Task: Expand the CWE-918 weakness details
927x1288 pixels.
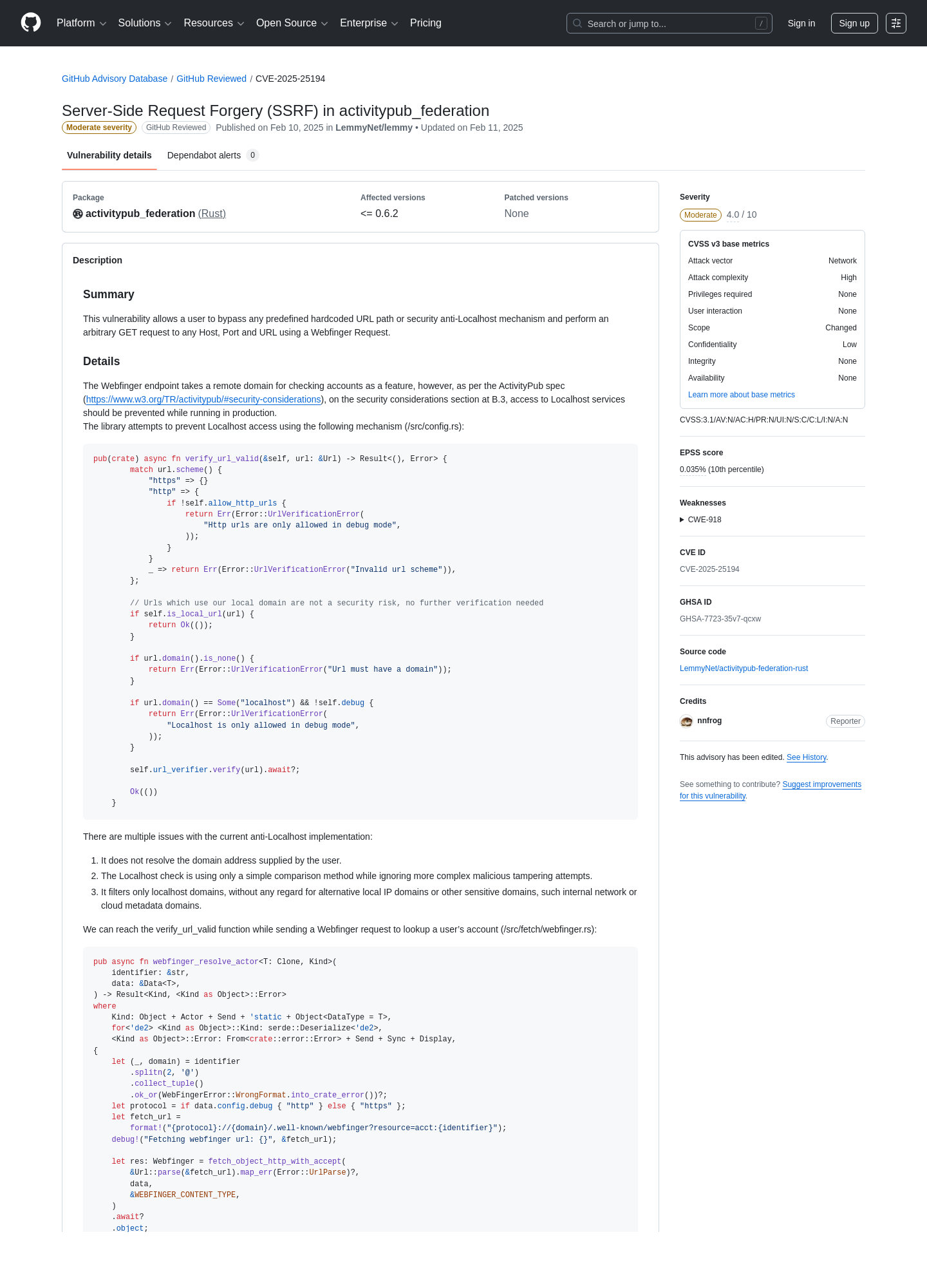Action: tap(700, 520)
